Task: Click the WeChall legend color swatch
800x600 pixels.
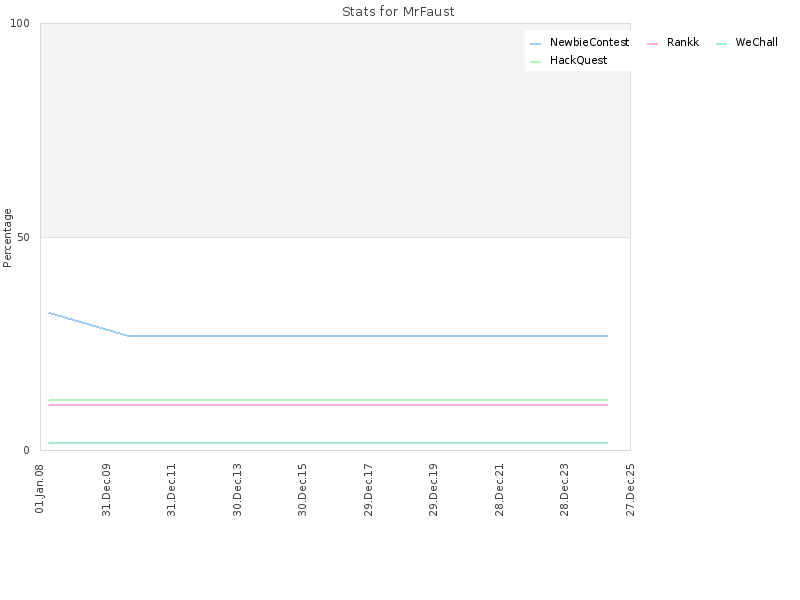Action: [x=721, y=44]
